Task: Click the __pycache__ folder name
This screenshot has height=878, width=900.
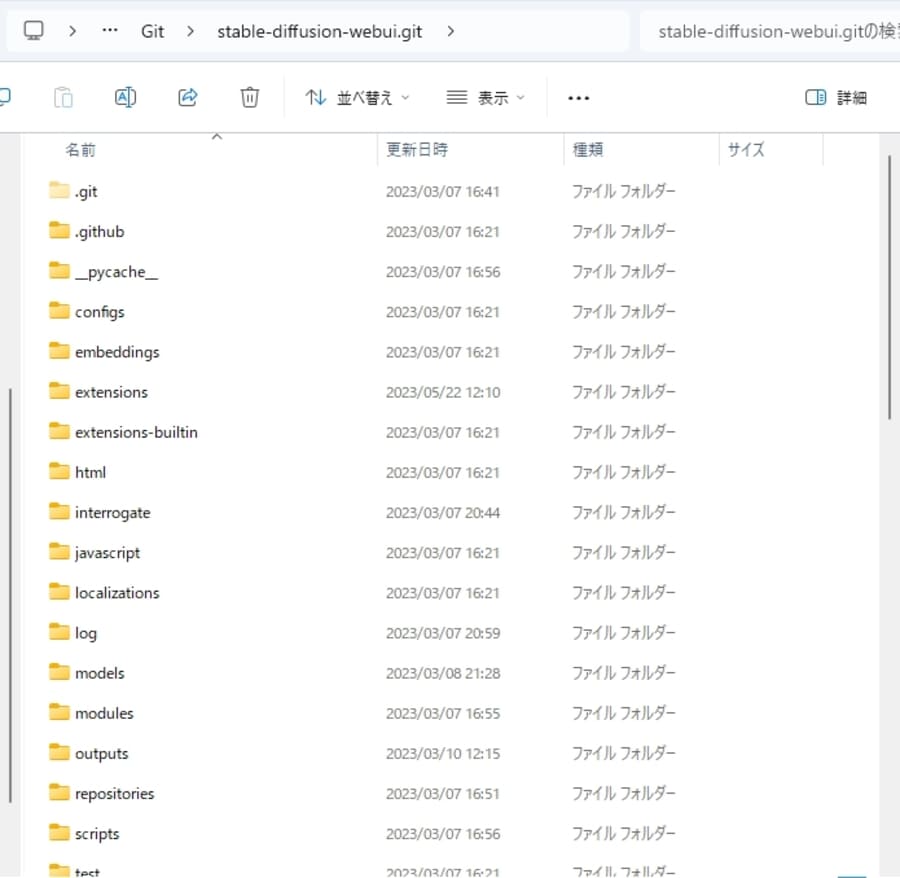Action: pos(117,272)
